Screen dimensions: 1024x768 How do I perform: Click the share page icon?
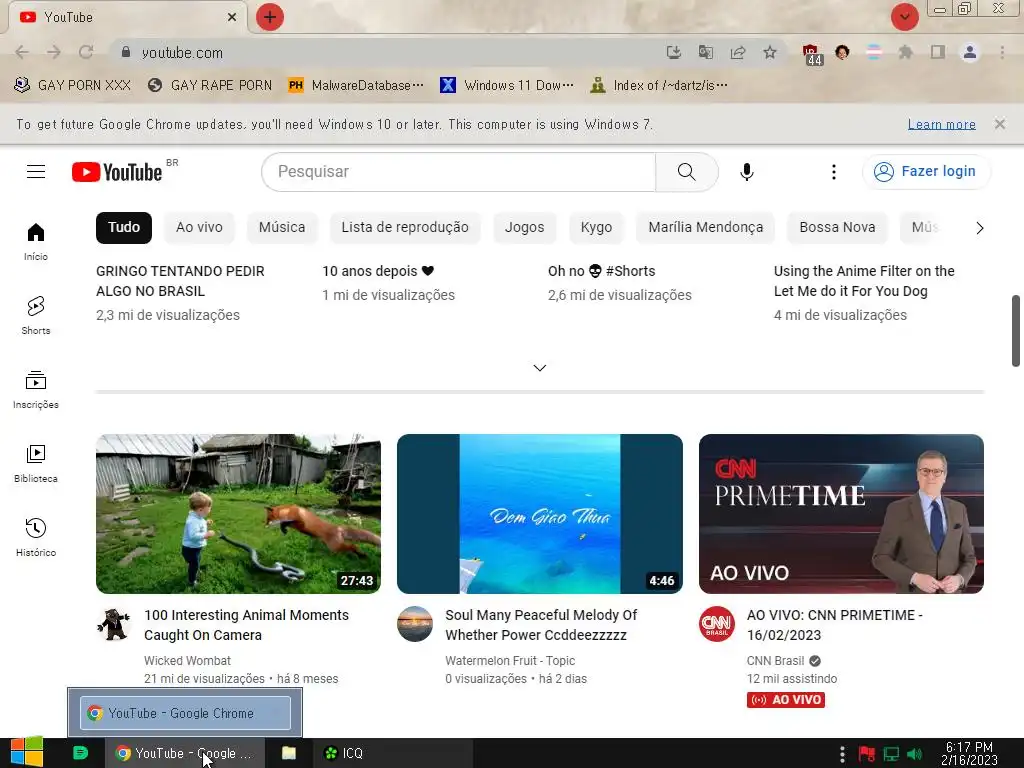coord(738,52)
